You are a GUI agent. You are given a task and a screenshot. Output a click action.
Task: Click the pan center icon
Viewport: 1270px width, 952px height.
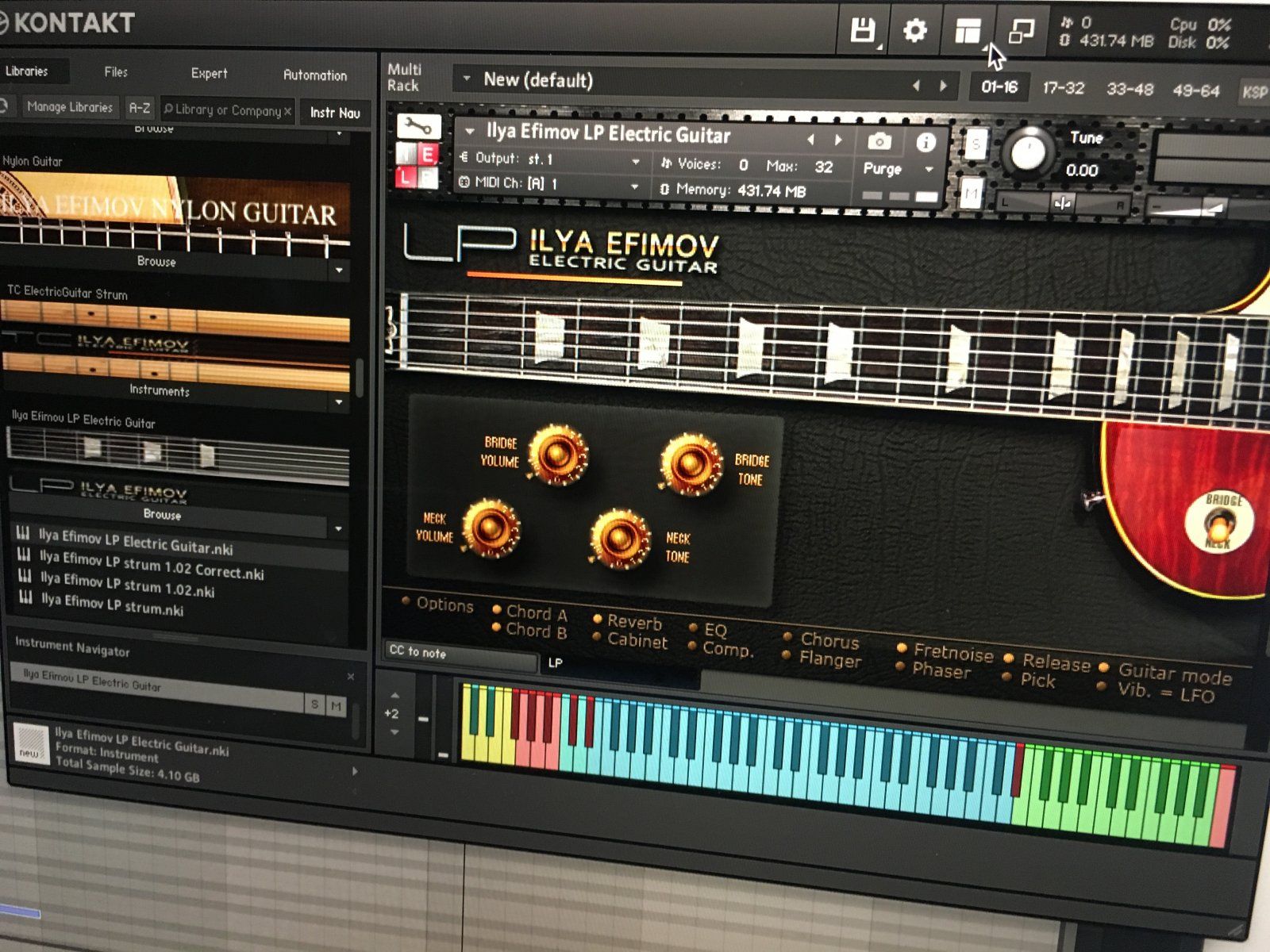[1063, 204]
